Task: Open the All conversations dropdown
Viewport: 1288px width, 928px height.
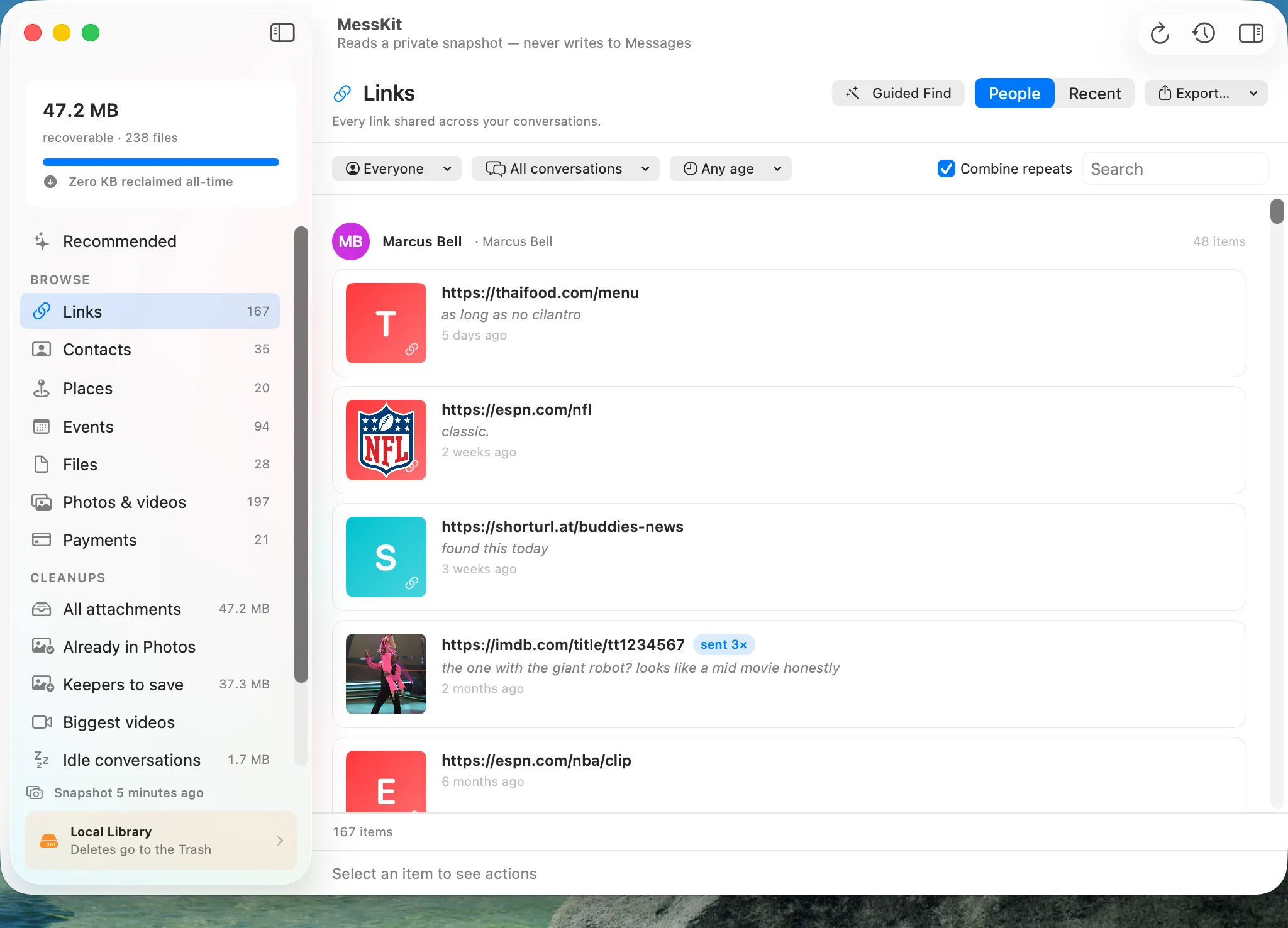Action: [565, 168]
